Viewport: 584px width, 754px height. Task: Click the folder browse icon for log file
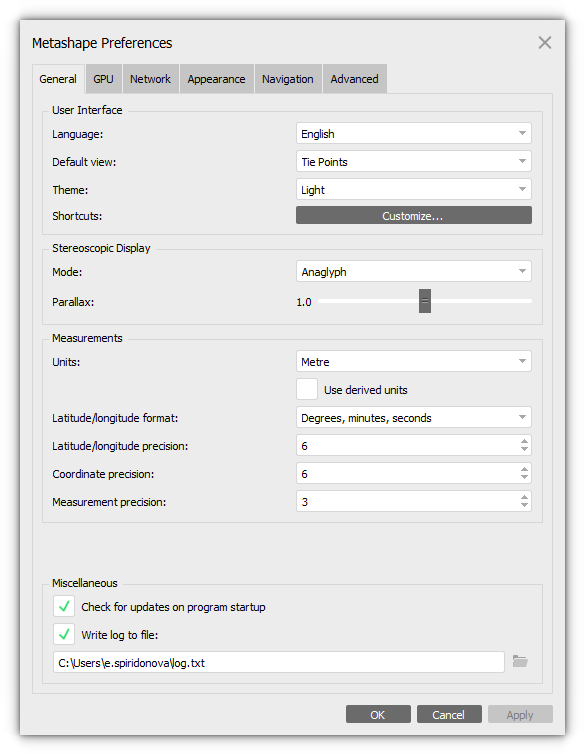point(520,661)
